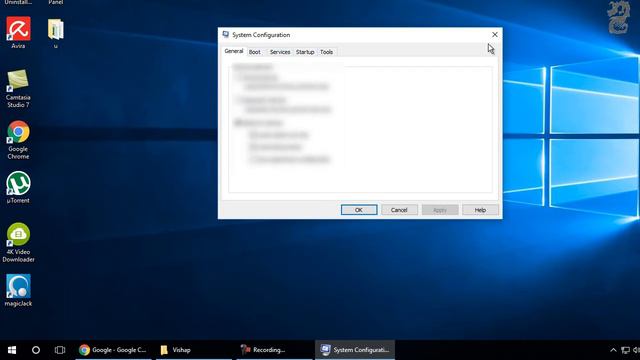Click OK in System Configuration
Image resolution: width=640 pixels, height=360 pixels.
(359, 210)
